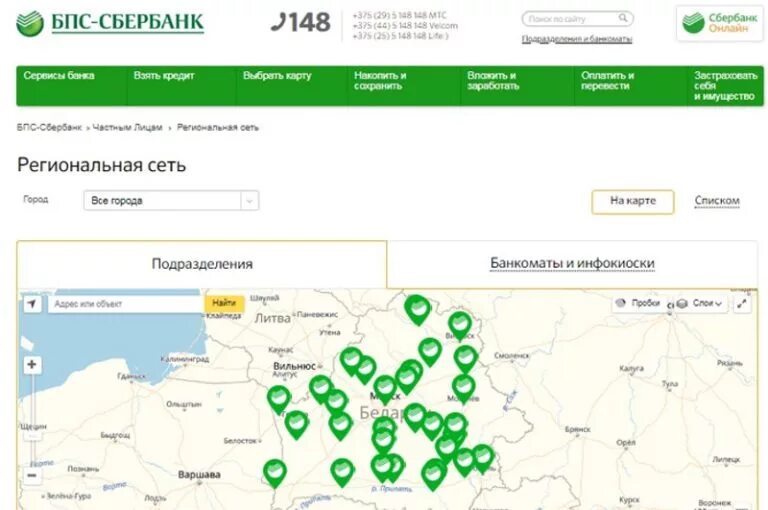Zoom out with map minus button
Image resolution: width=768 pixels, height=510 pixels.
click(x=32, y=475)
